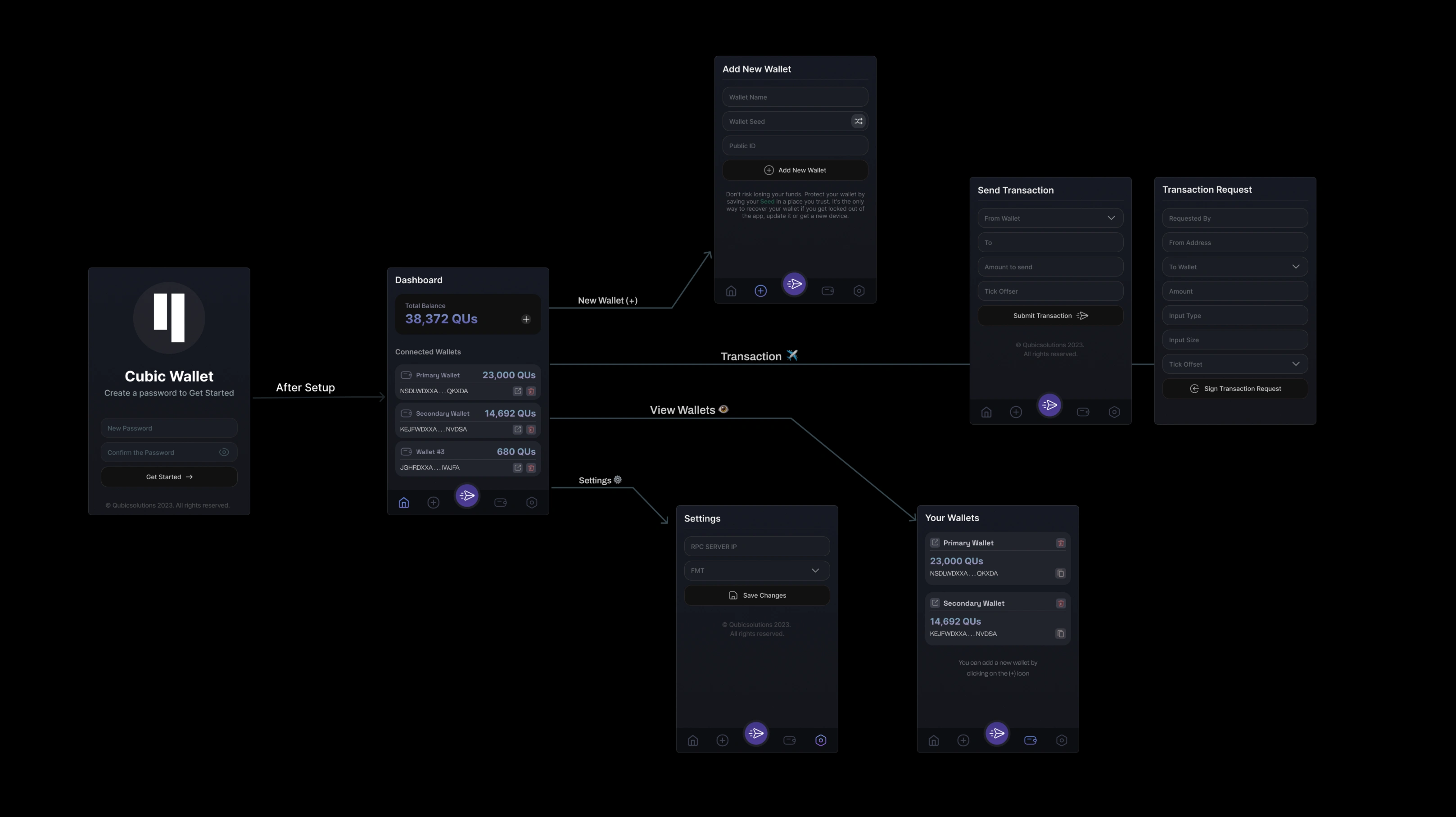Click edit icon beside Primary Wallet in Your Wallets
Screen dimensions: 1456x817
935,543
